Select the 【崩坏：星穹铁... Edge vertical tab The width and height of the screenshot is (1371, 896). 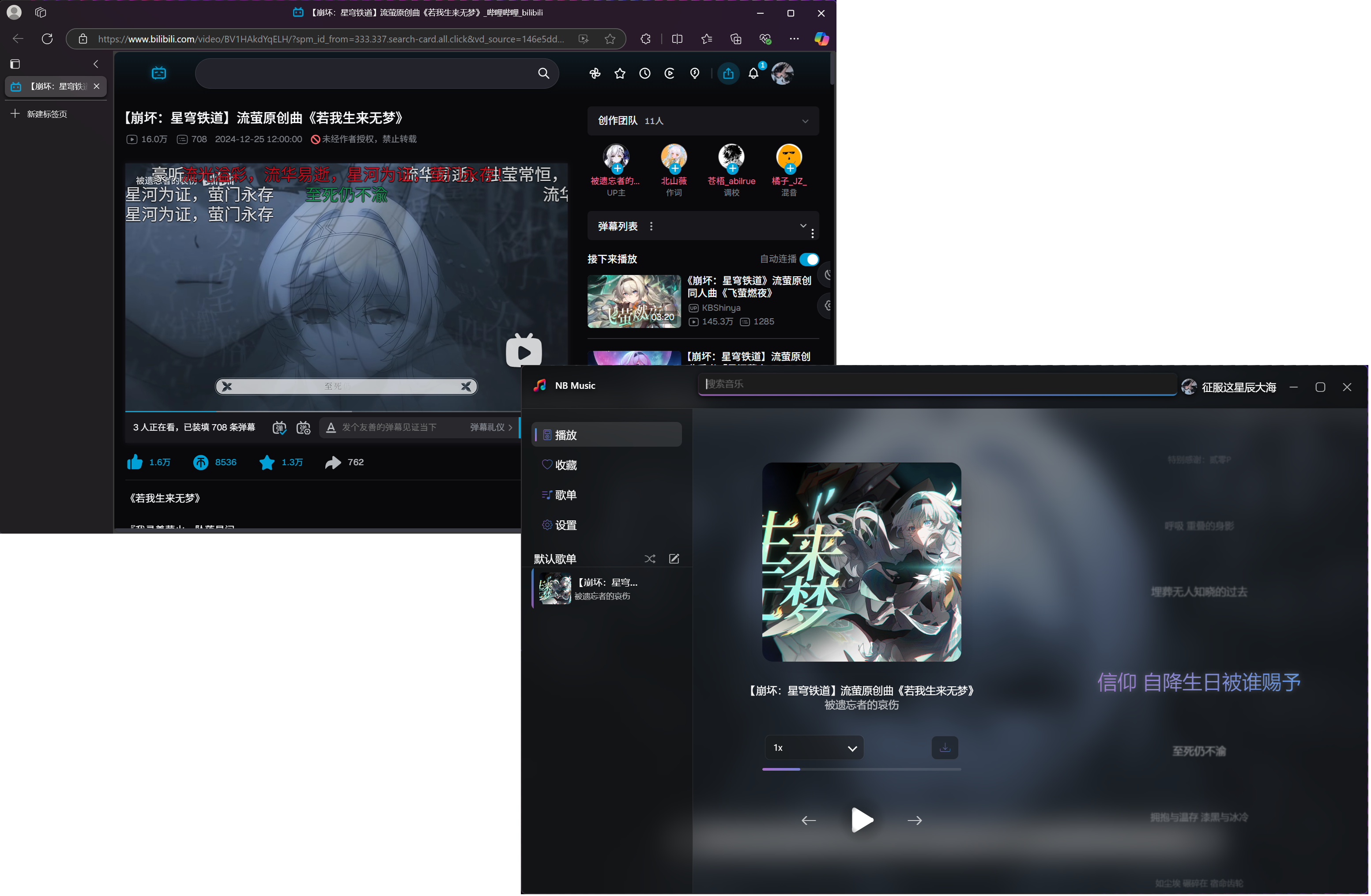[x=55, y=87]
